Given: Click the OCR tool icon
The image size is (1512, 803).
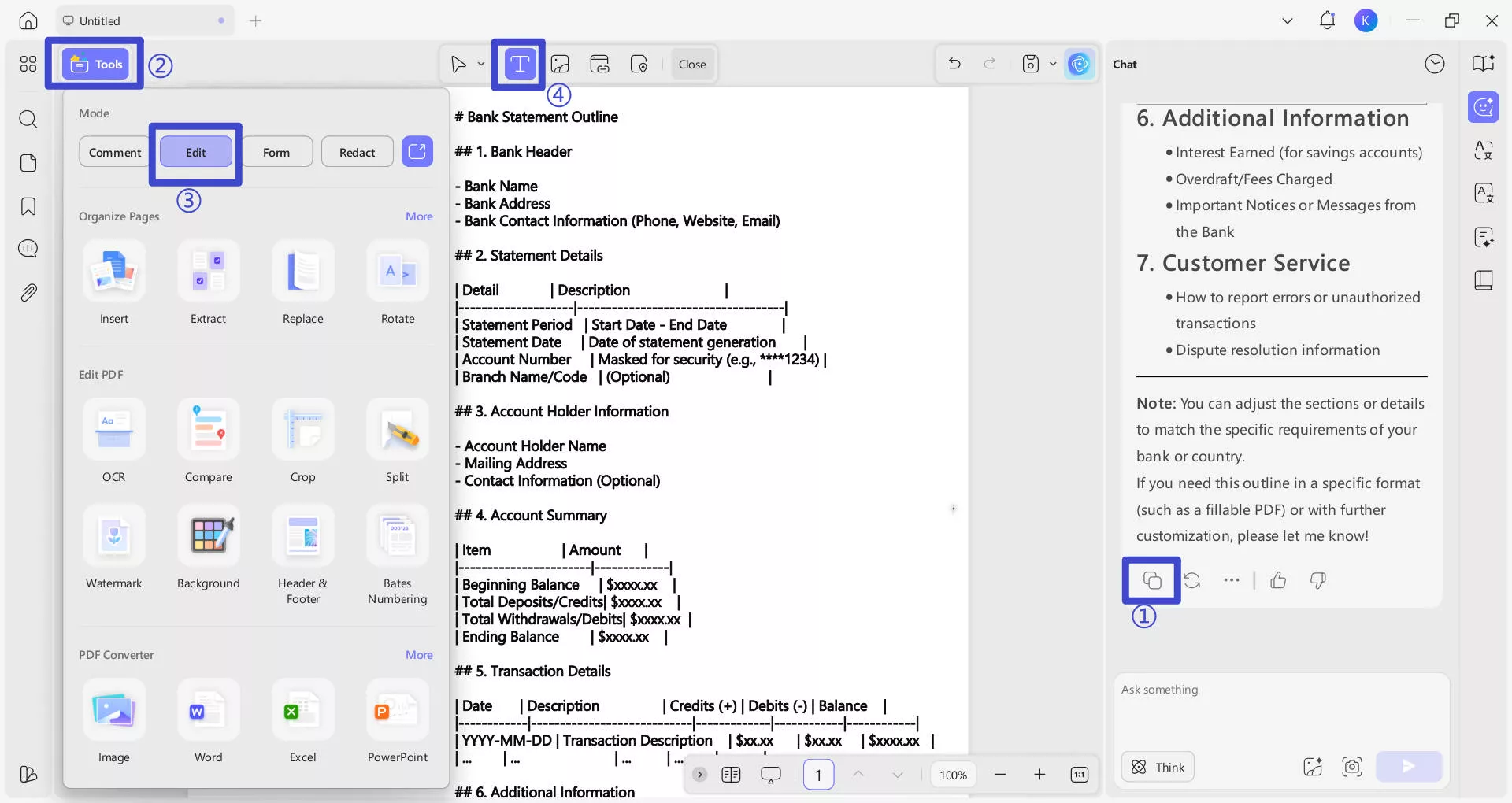Looking at the screenshot, I should (x=114, y=430).
